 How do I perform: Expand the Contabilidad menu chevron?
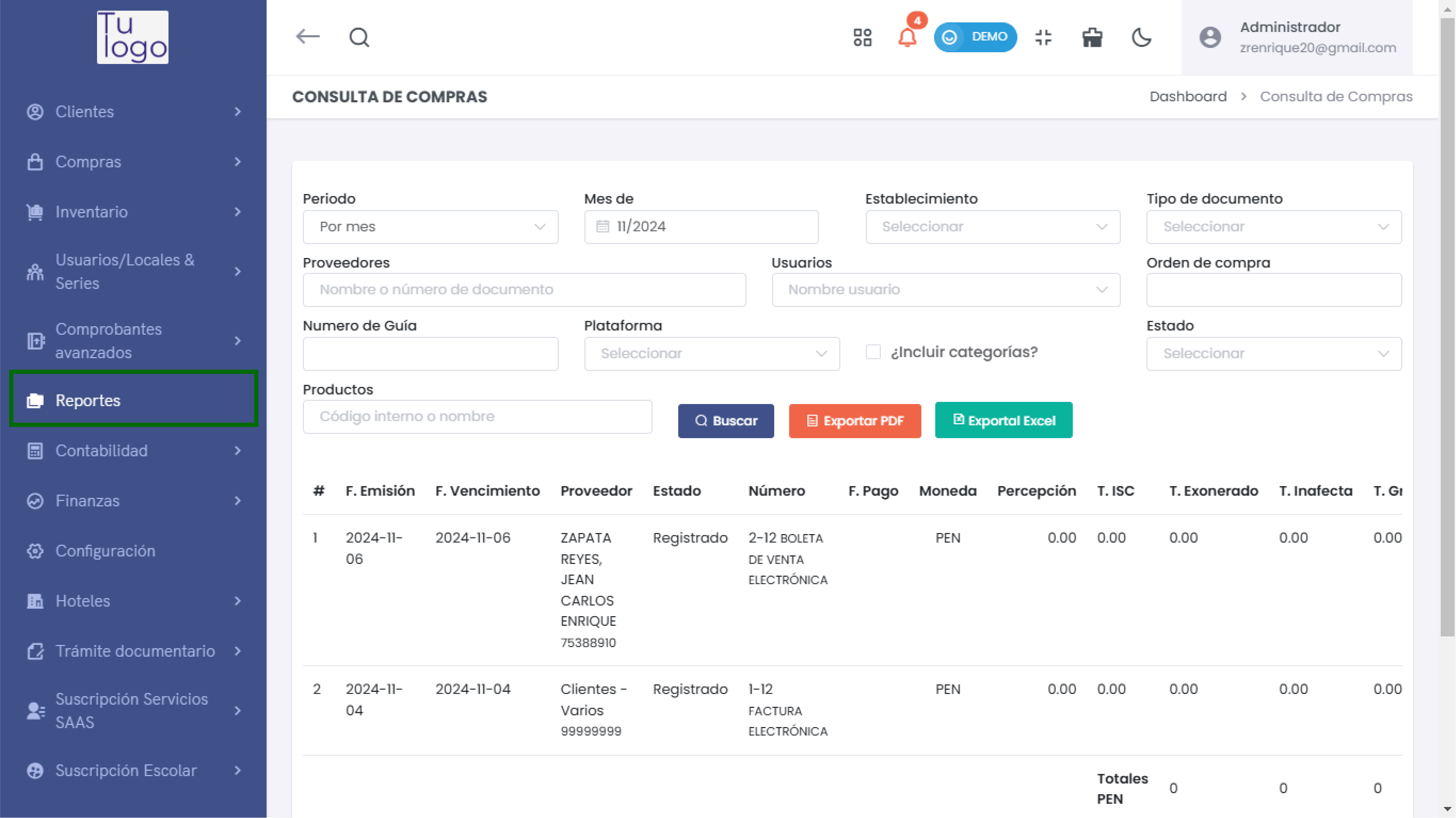coord(237,451)
